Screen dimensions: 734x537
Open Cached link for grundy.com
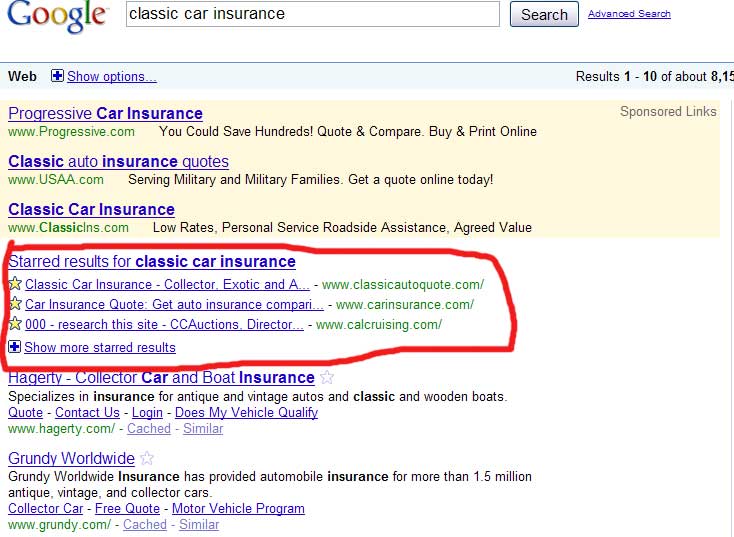[x=145, y=524]
